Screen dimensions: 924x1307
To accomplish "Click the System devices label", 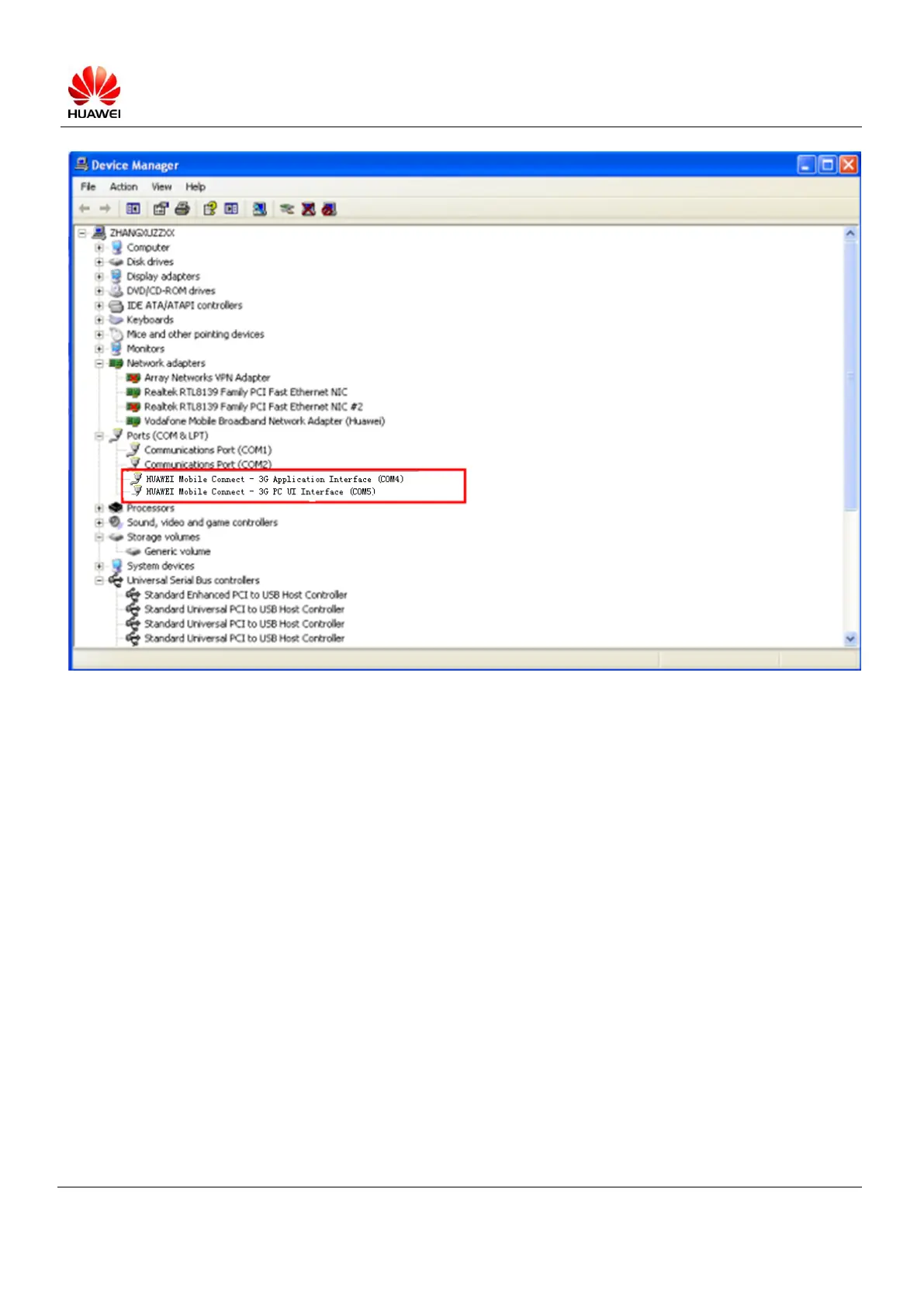I will click(x=161, y=566).
